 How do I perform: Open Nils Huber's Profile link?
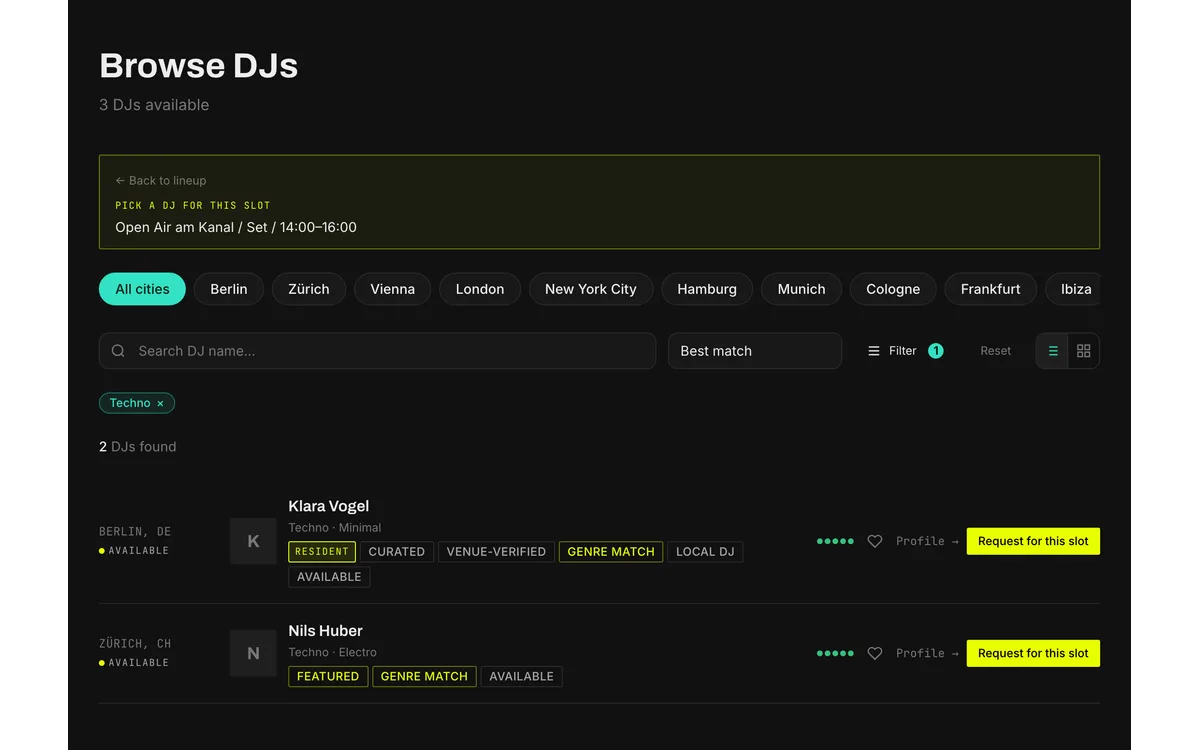point(927,653)
